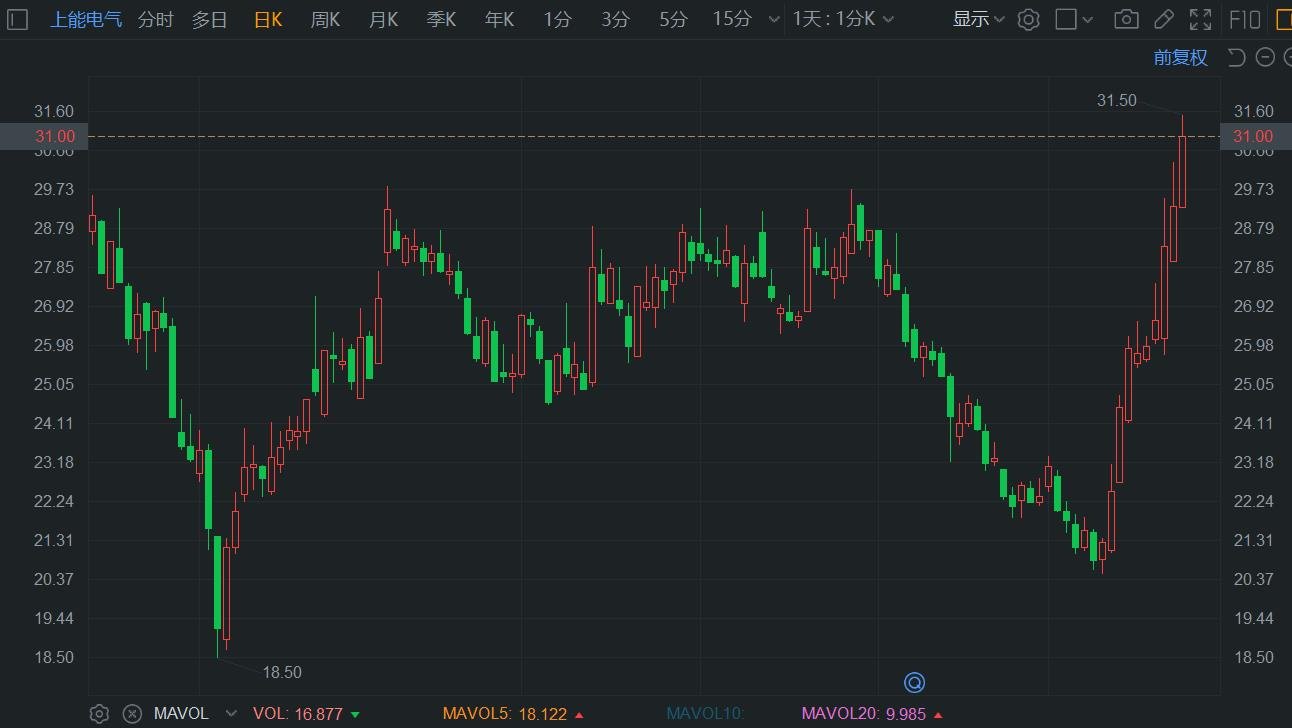Click the 31.50 high price label
This screenshot has height=728, width=1292.
click(x=1116, y=100)
